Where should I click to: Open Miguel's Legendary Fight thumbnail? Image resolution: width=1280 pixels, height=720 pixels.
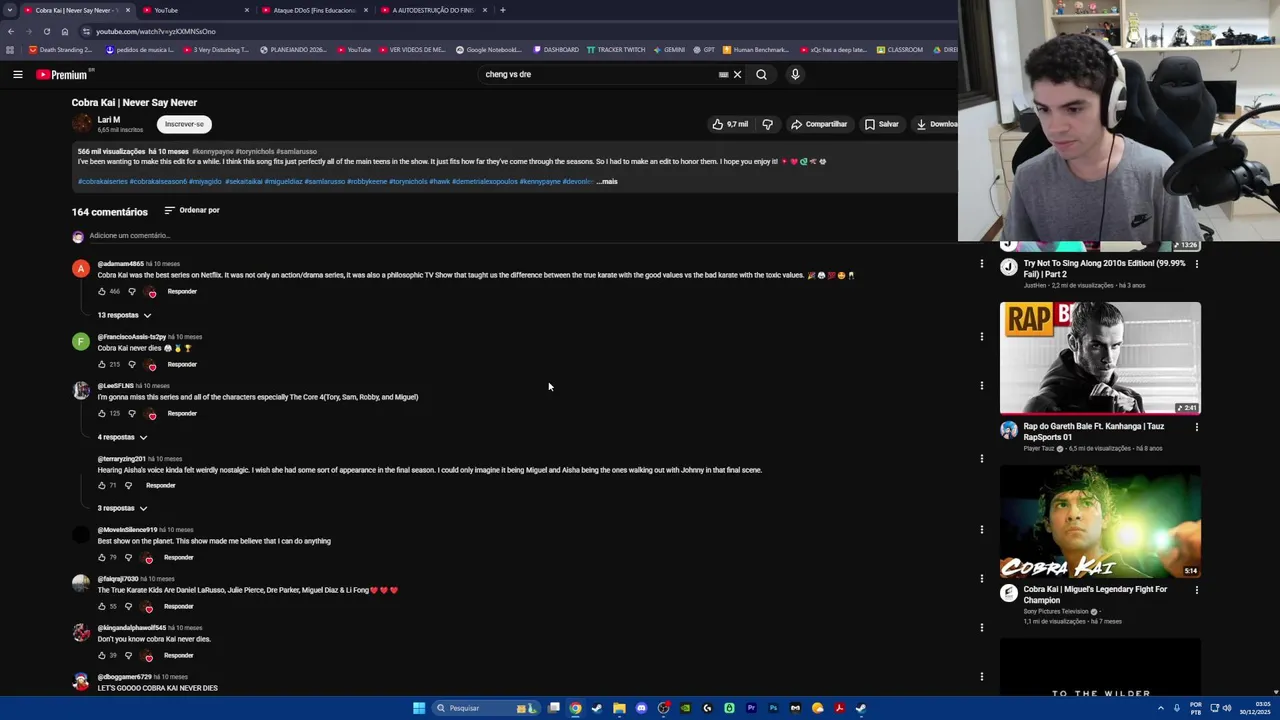tap(1100, 521)
